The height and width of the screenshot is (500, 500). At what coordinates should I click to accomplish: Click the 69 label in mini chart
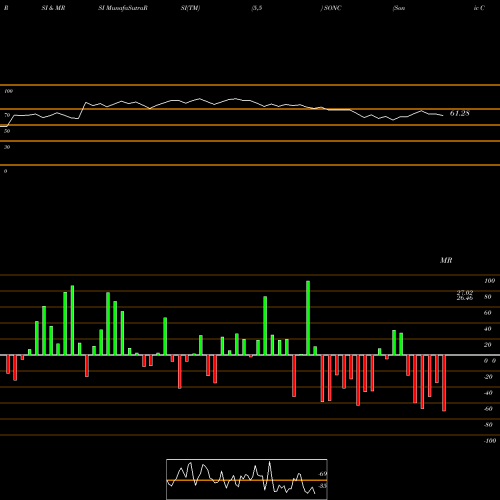tap(323, 474)
